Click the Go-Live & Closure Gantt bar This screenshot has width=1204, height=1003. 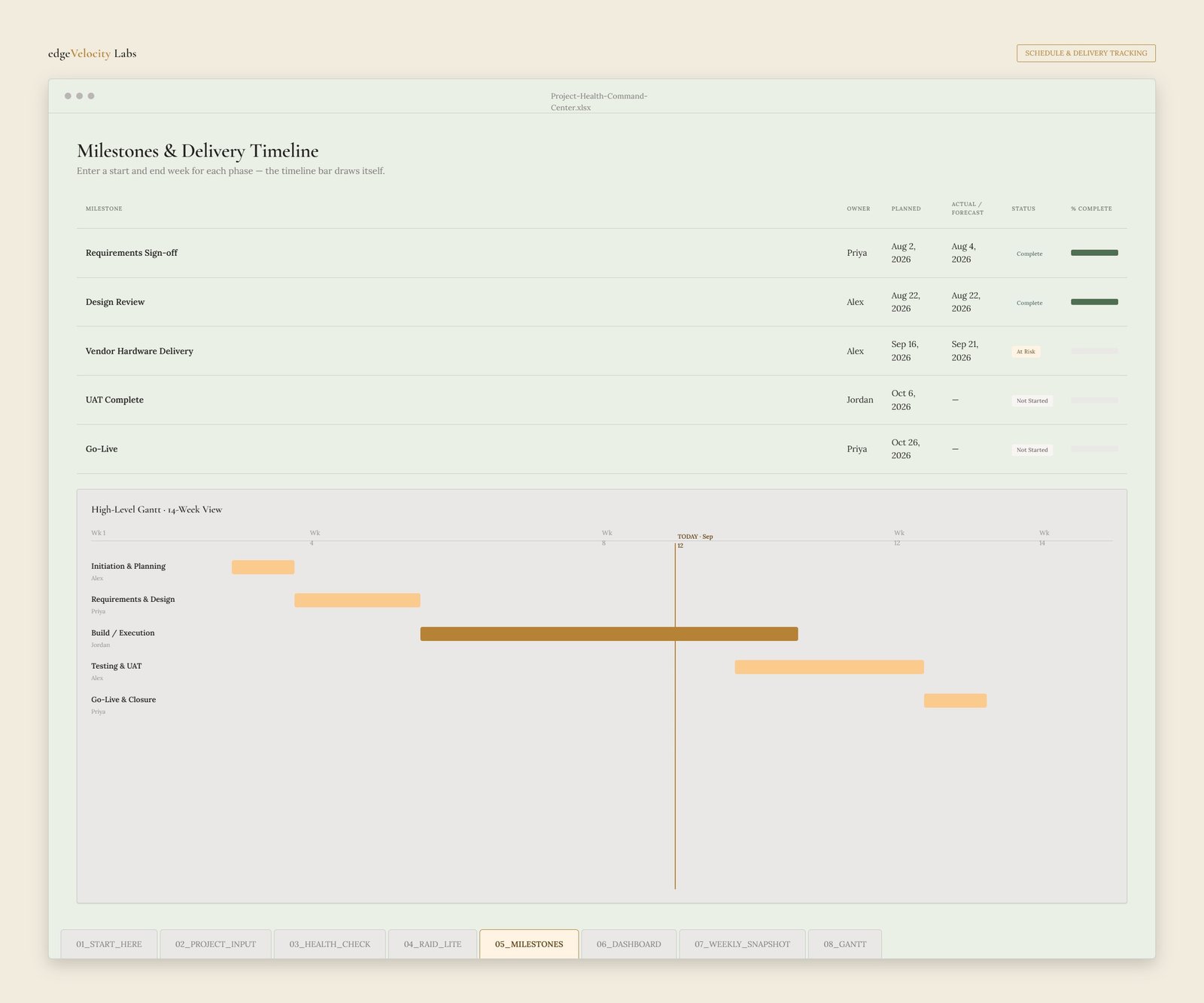[x=955, y=701]
